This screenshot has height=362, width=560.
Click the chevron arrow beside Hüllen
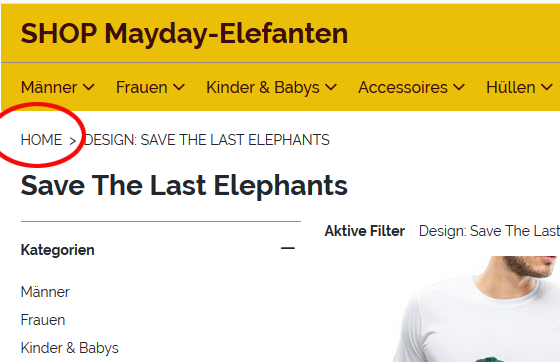(x=547, y=87)
